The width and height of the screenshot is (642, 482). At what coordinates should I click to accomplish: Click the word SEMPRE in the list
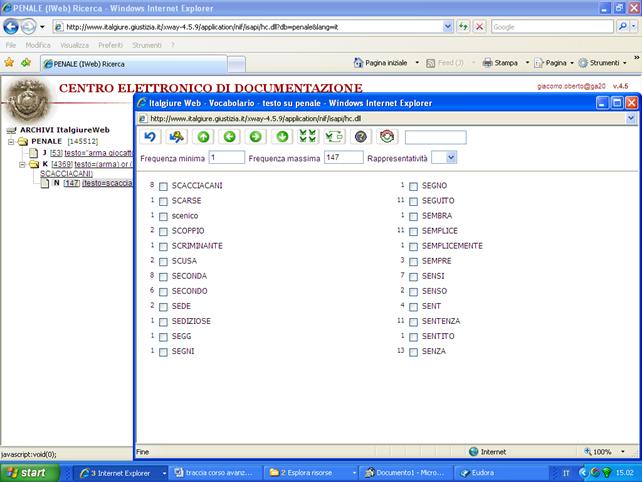[x=436, y=261]
